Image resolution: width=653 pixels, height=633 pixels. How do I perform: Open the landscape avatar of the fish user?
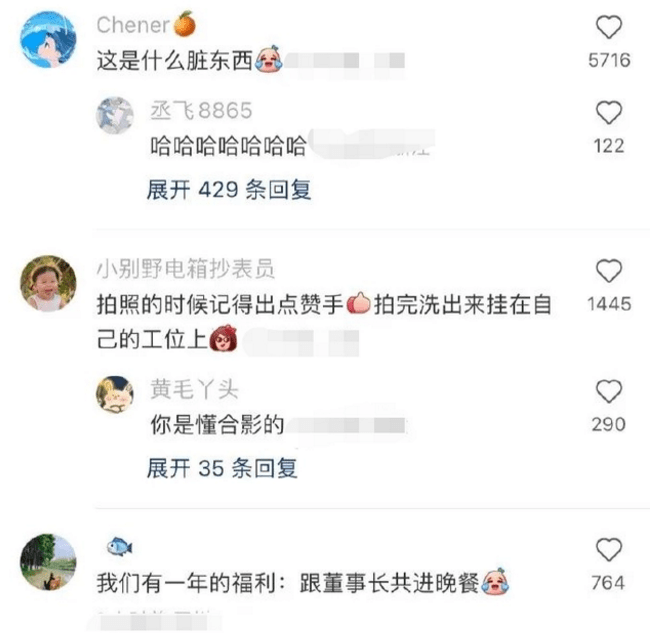click(x=48, y=562)
